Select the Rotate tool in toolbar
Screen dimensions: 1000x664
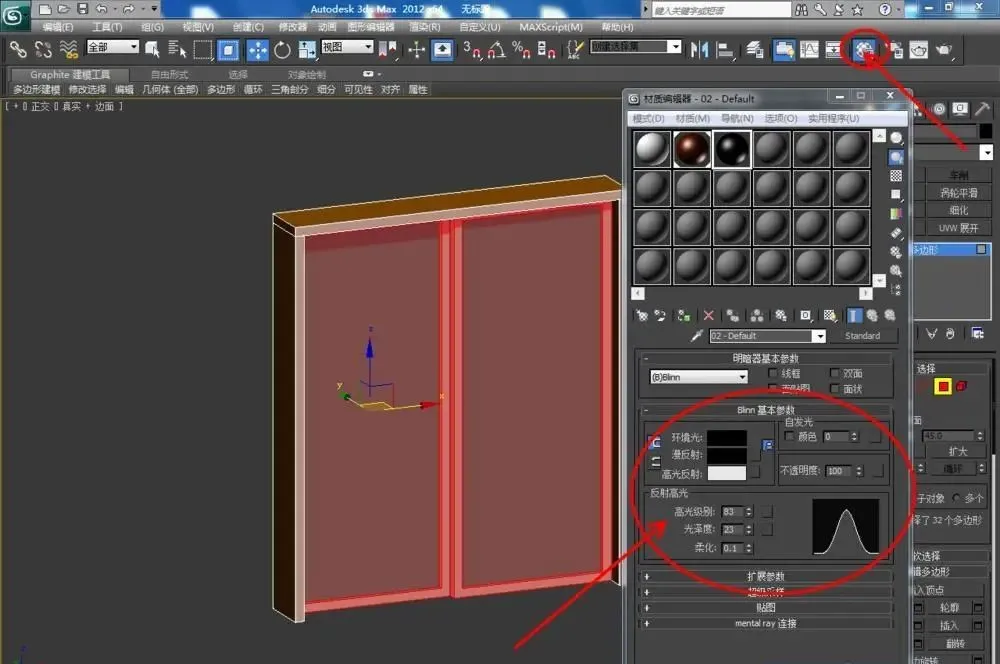pyautogui.click(x=282, y=50)
